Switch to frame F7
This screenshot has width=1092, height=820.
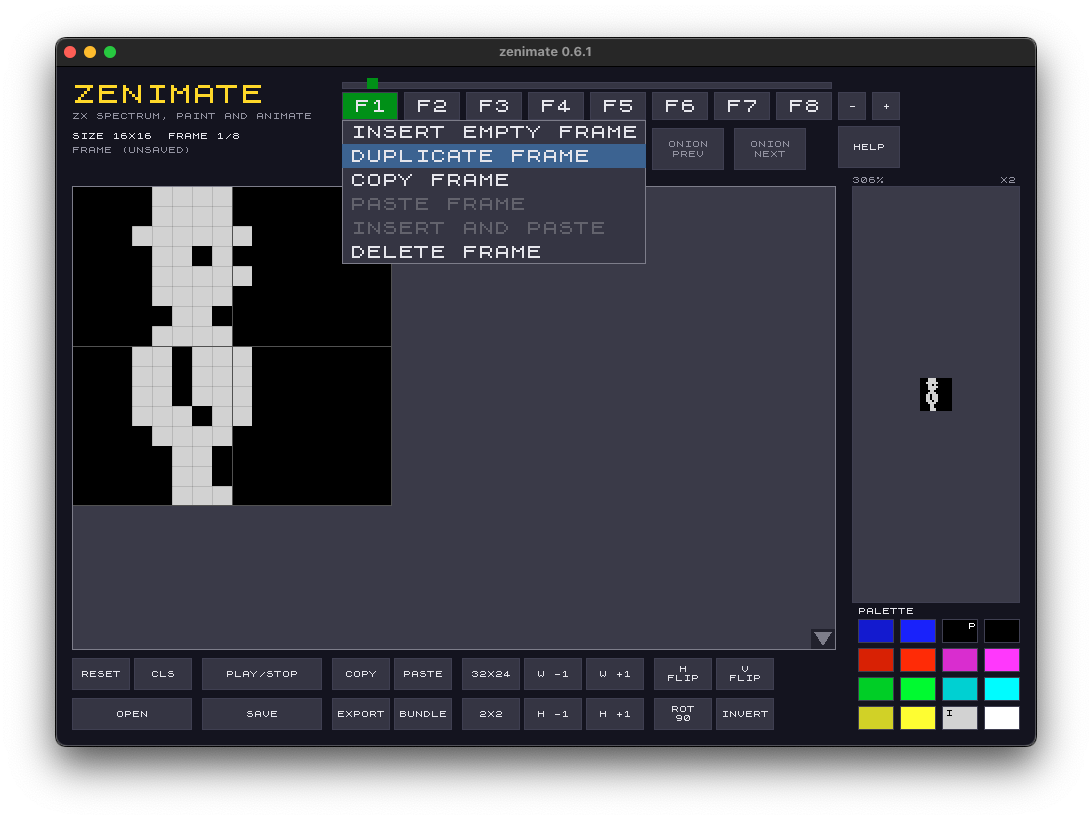click(742, 106)
